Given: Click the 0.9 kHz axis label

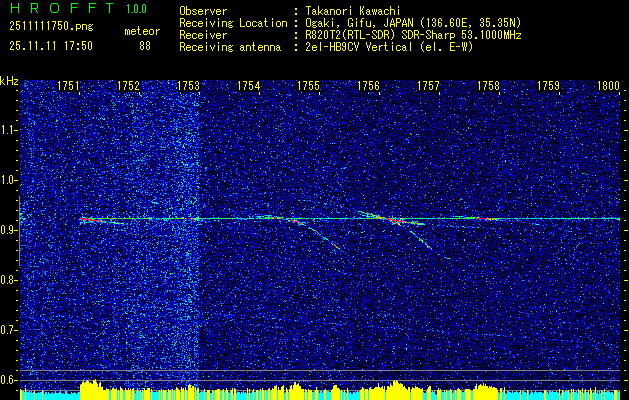Looking at the screenshot, I should (x=8, y=230).
